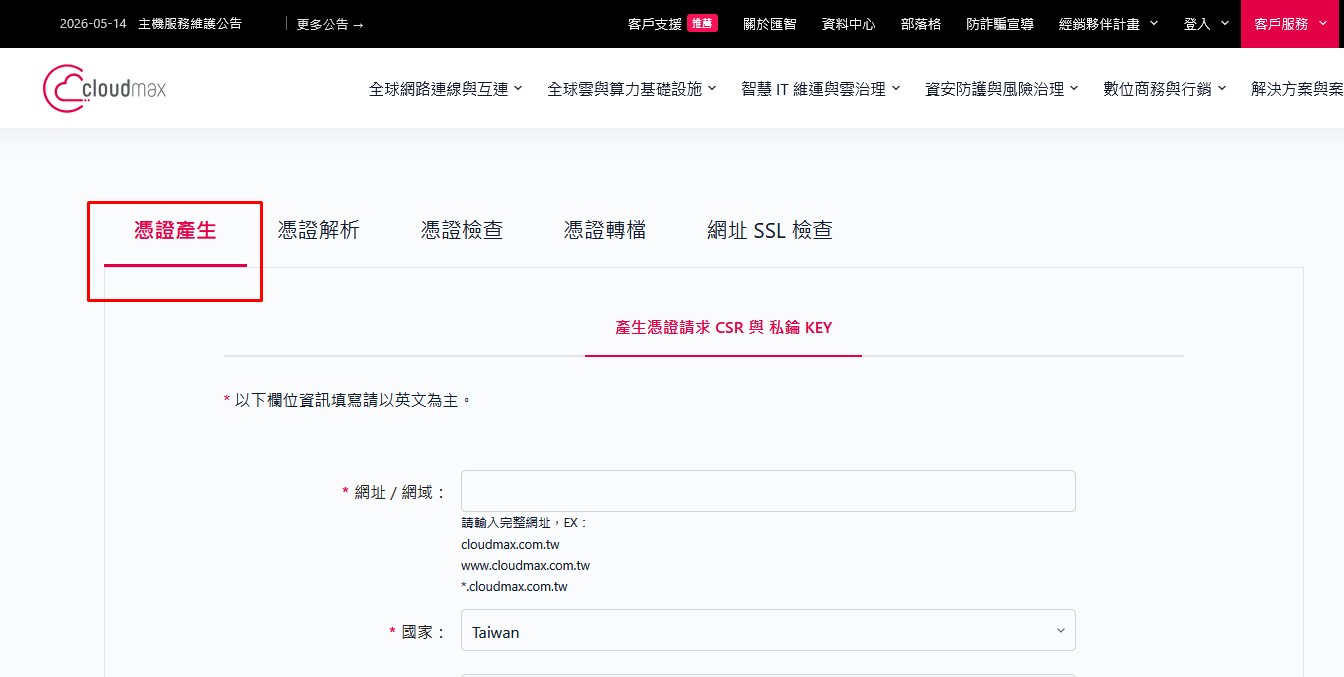Expand the 登入 menu
Image resolution: width=1344 pixels, height=677 pixels.
coord(1206,24)
